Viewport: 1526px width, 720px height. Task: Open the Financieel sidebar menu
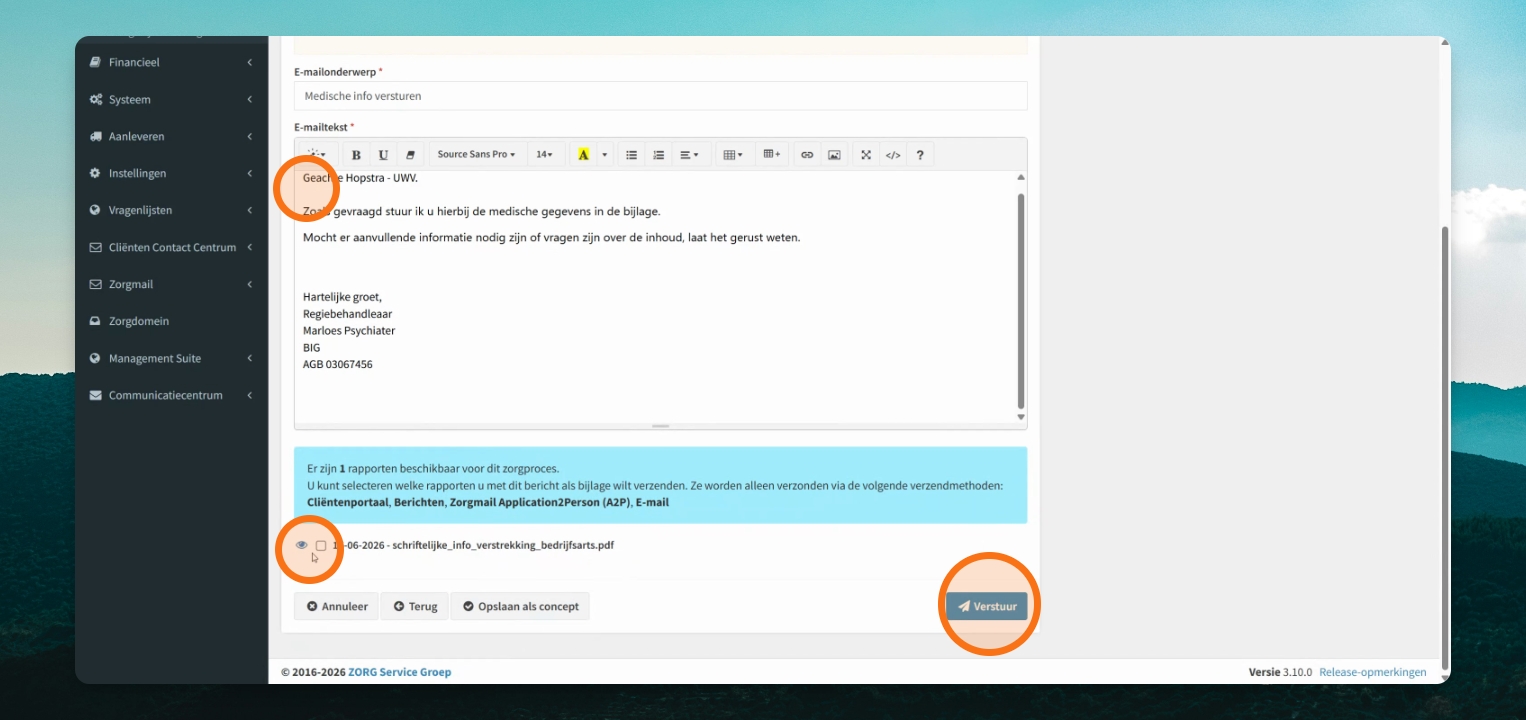(x=171, y=62)
